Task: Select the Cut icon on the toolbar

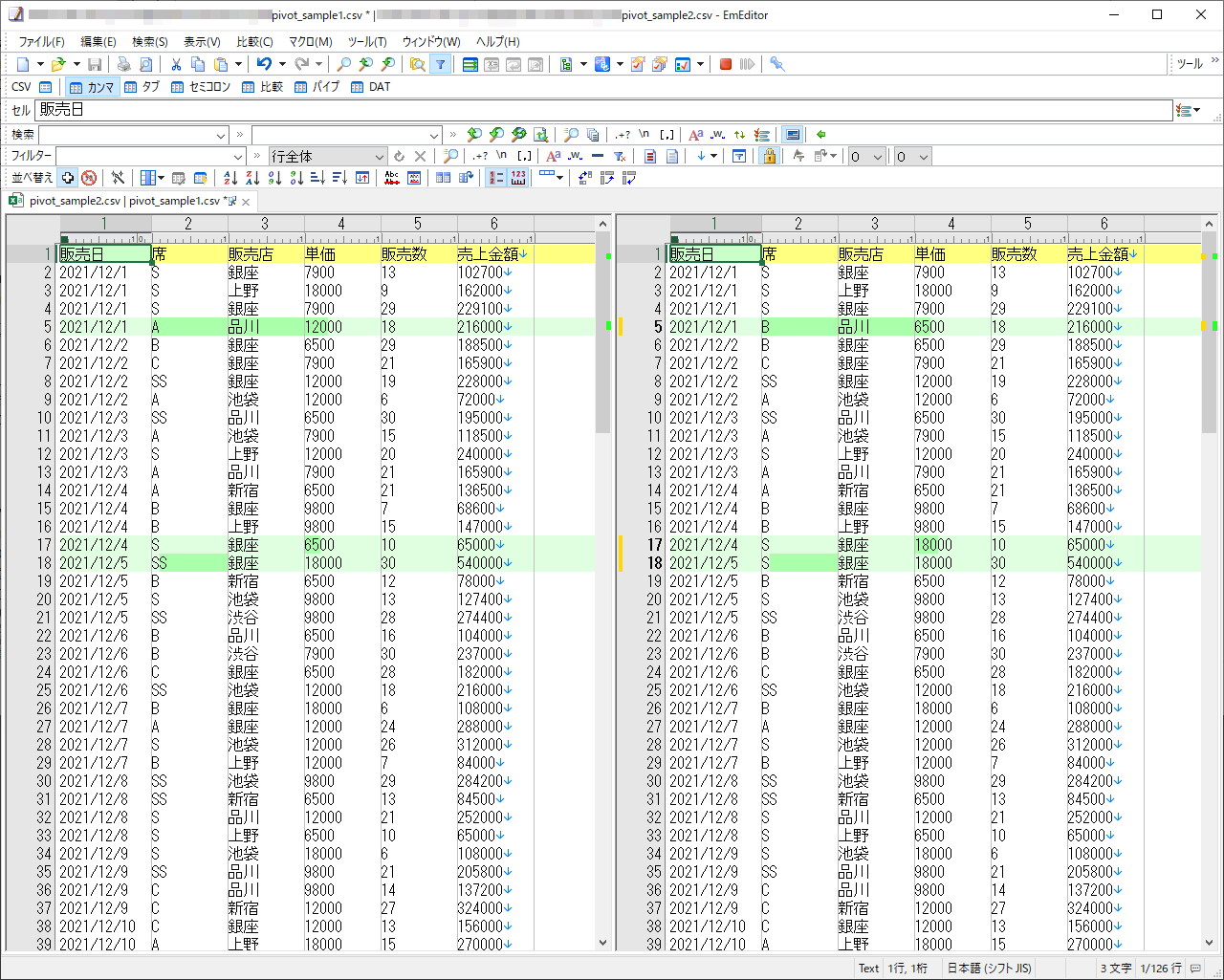Action: (x=176, y=64)
